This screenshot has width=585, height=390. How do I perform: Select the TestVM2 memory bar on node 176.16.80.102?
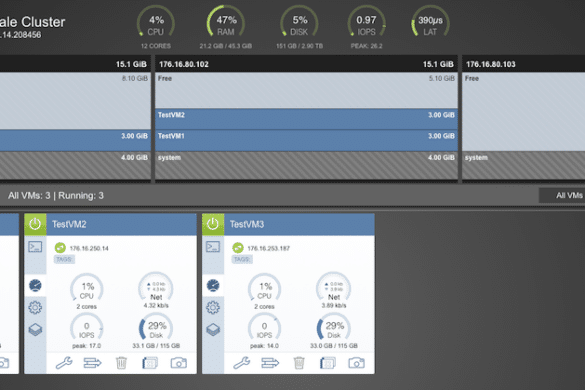tap(306, 119)
